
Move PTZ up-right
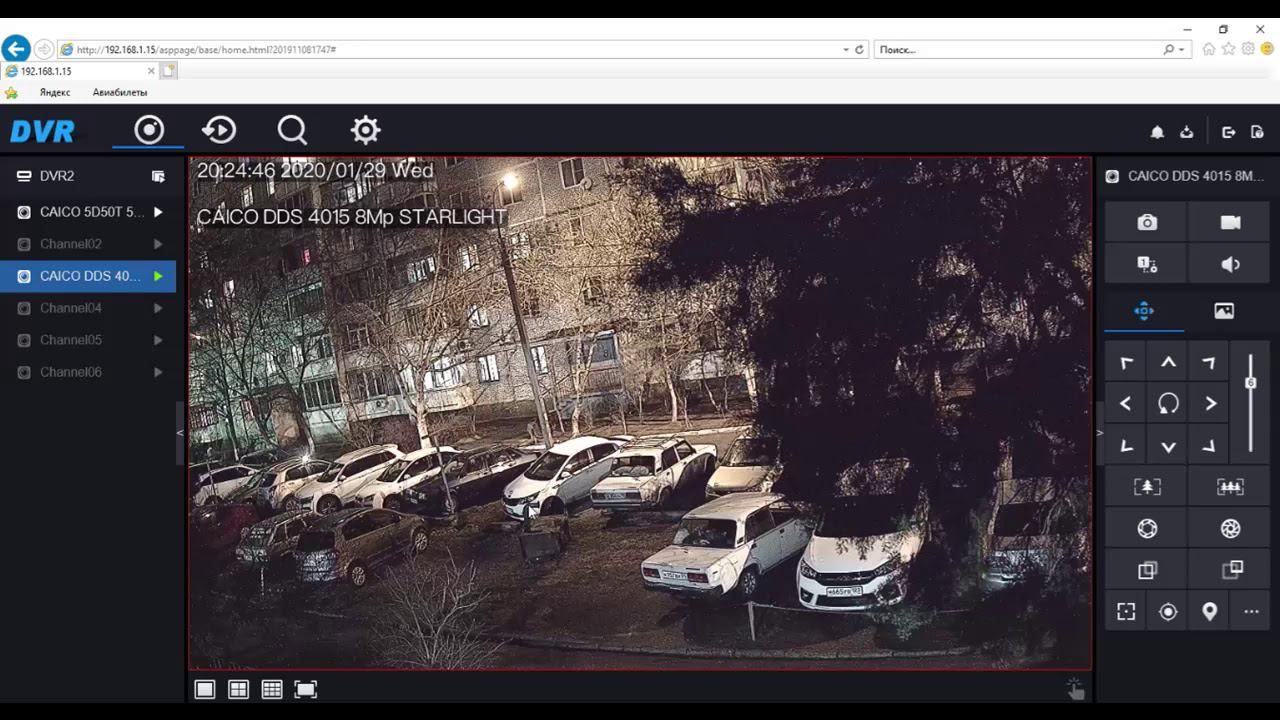pos(1210,363)
